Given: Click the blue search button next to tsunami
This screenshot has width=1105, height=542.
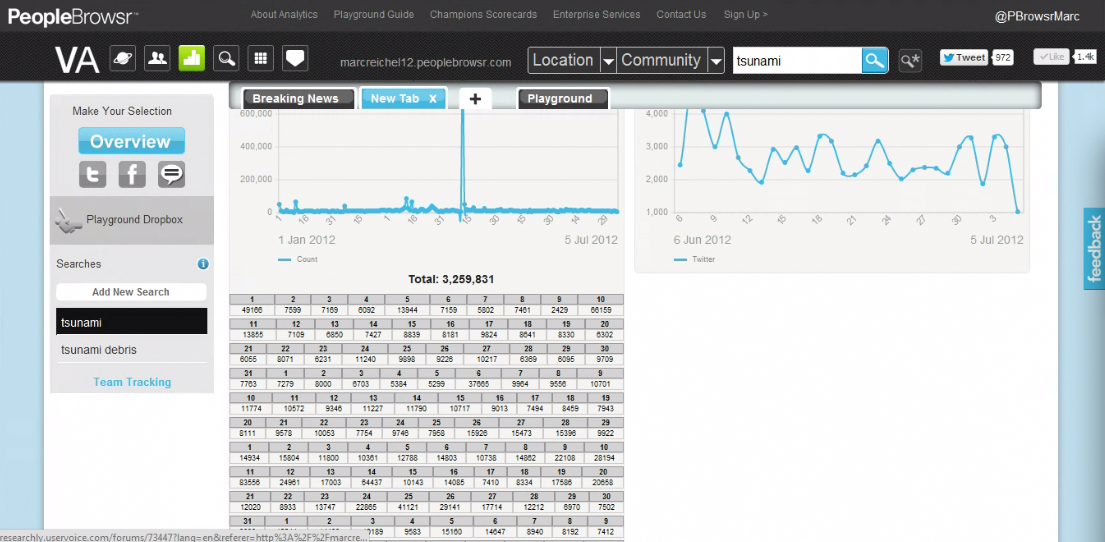Looking at the screenshot, I should pos(875,61).
